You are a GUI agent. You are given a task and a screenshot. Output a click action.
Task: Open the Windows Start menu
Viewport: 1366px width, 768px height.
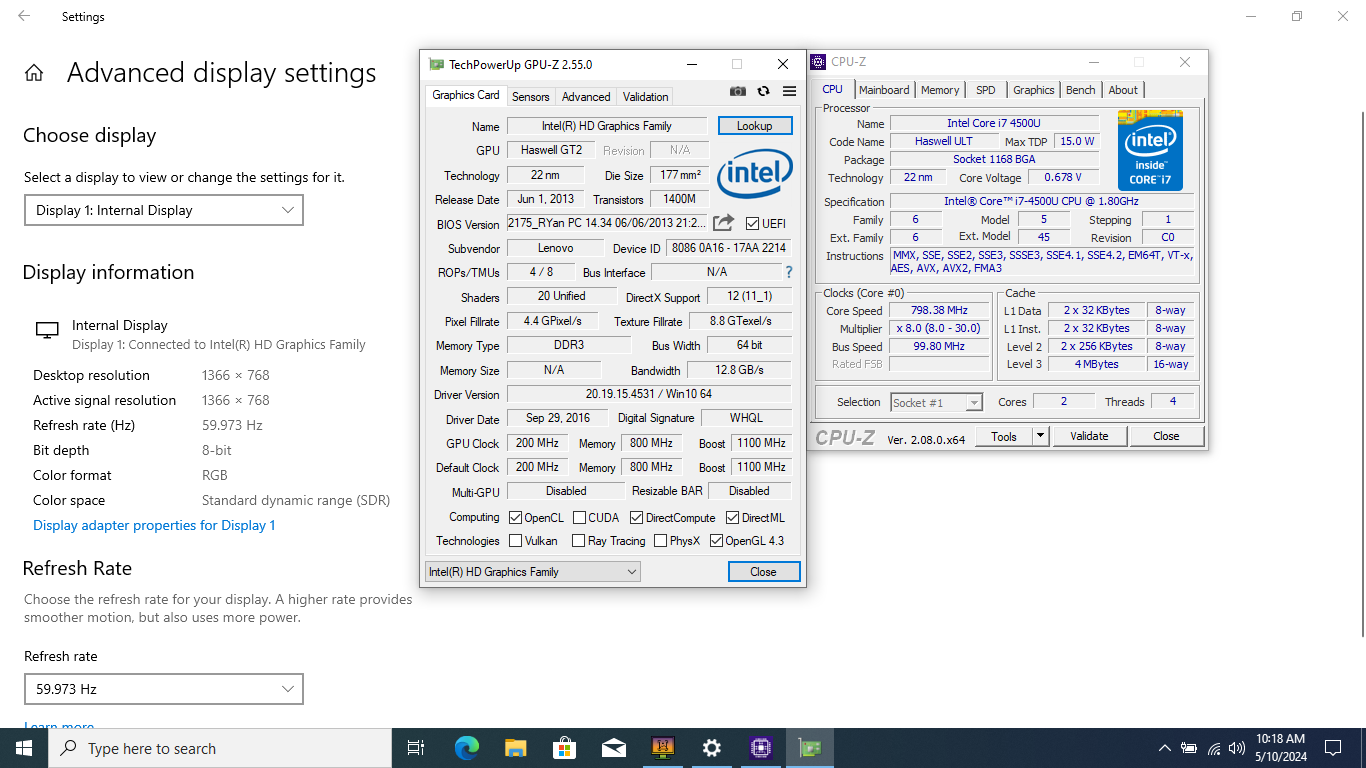click(23, 748)
